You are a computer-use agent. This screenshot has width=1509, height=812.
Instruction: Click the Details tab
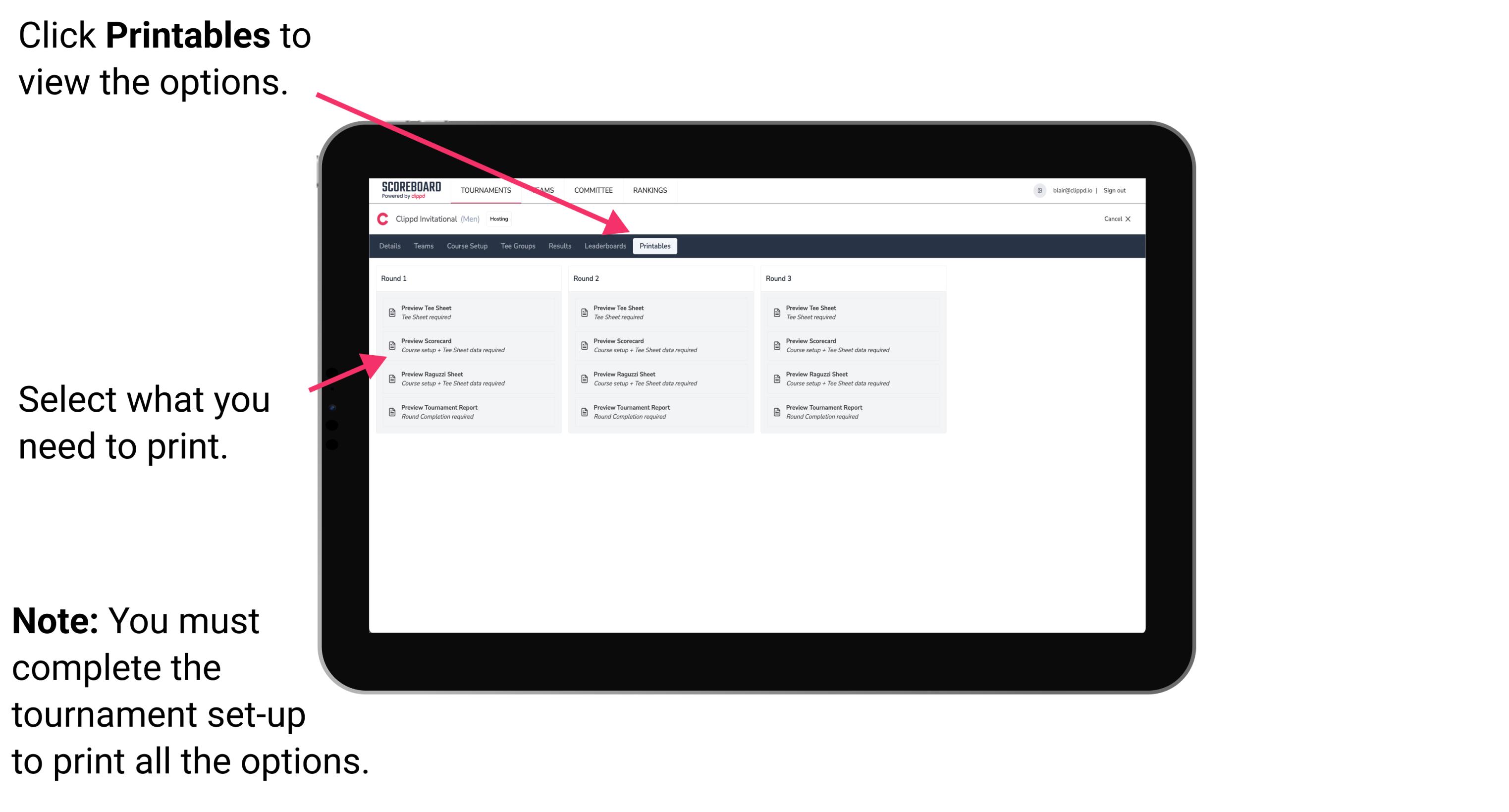(x=391, y=246)
